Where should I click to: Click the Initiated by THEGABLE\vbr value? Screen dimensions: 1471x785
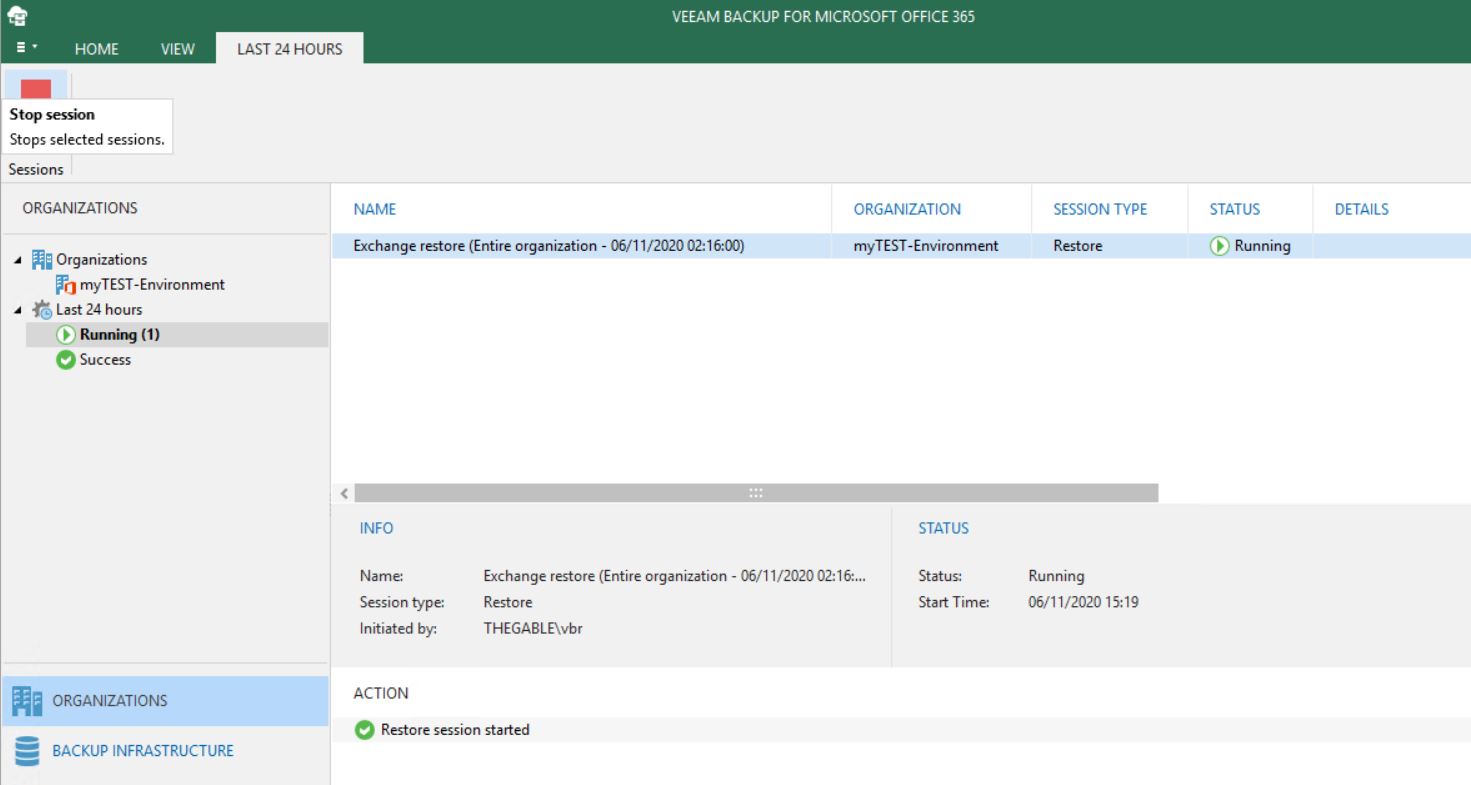pos(533,629)
